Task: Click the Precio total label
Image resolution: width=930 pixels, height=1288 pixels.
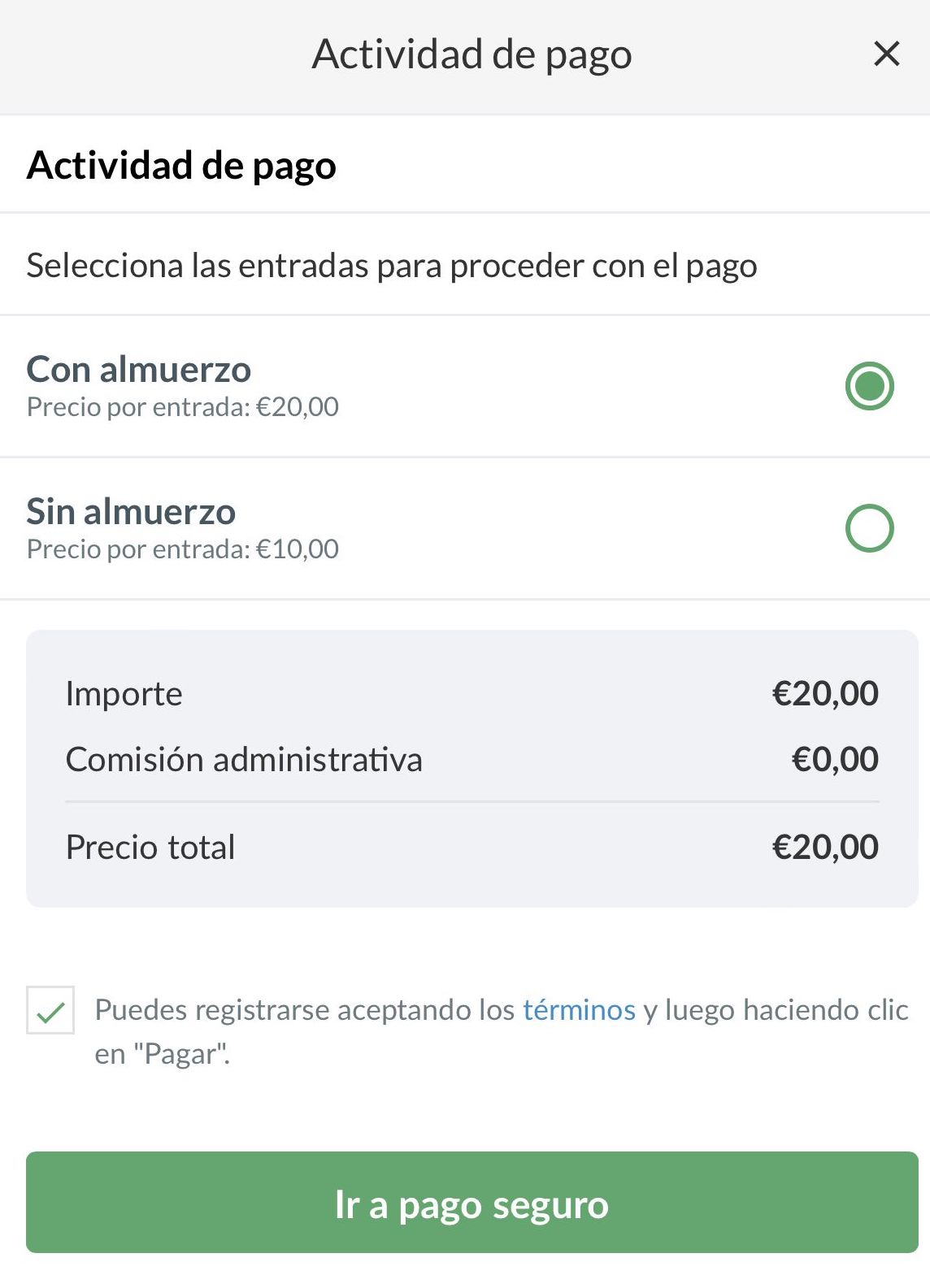Action: (x=150, y=848)
